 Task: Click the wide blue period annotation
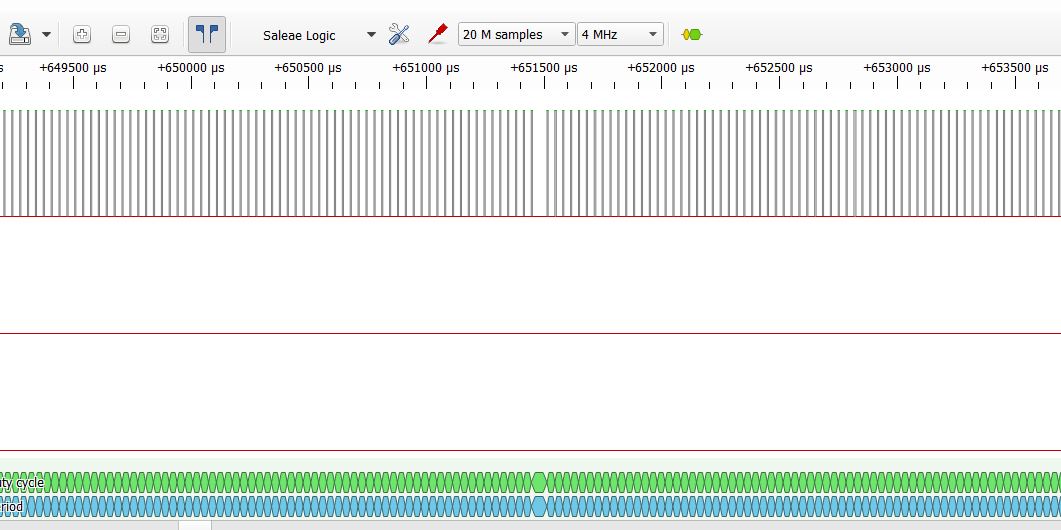click(x=539, y=506)
